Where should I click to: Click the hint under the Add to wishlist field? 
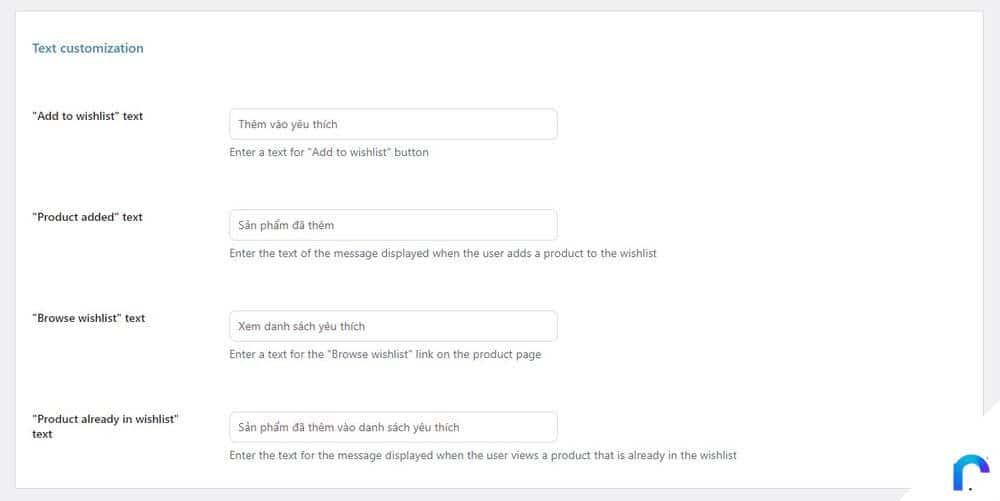point(329,152)
